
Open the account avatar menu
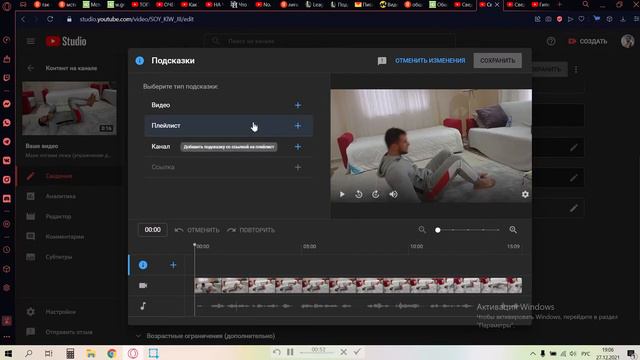pyautogui.click(x=627, y=41)
